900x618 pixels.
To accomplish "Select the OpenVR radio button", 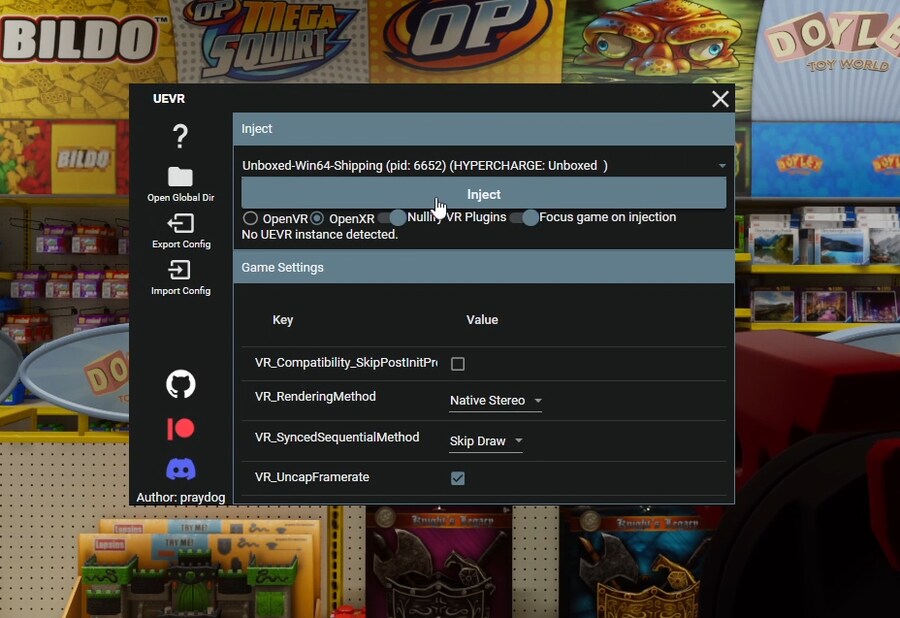I will click(251, 218).
